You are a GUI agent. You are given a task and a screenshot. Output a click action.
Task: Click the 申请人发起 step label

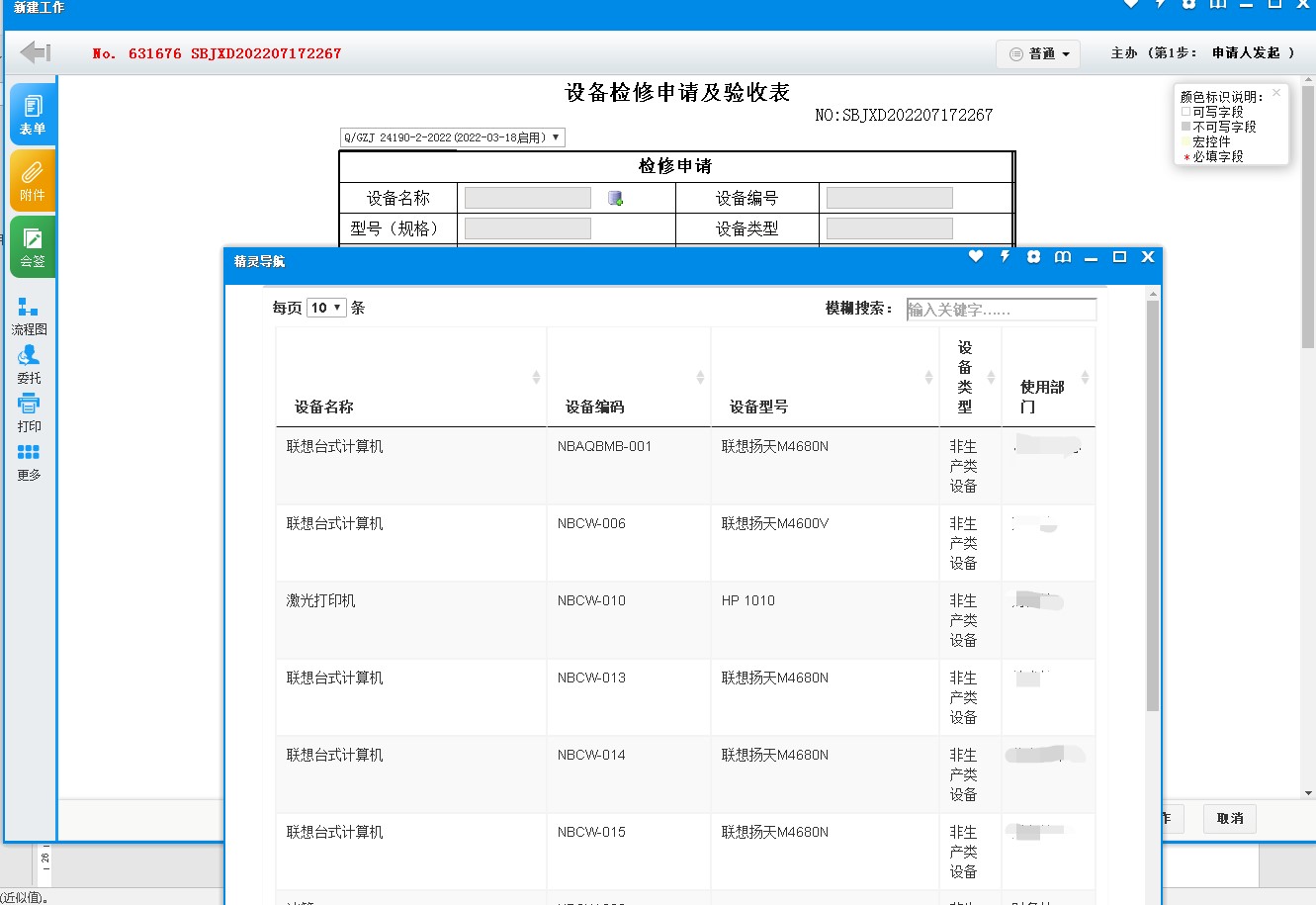[1246, 53]
